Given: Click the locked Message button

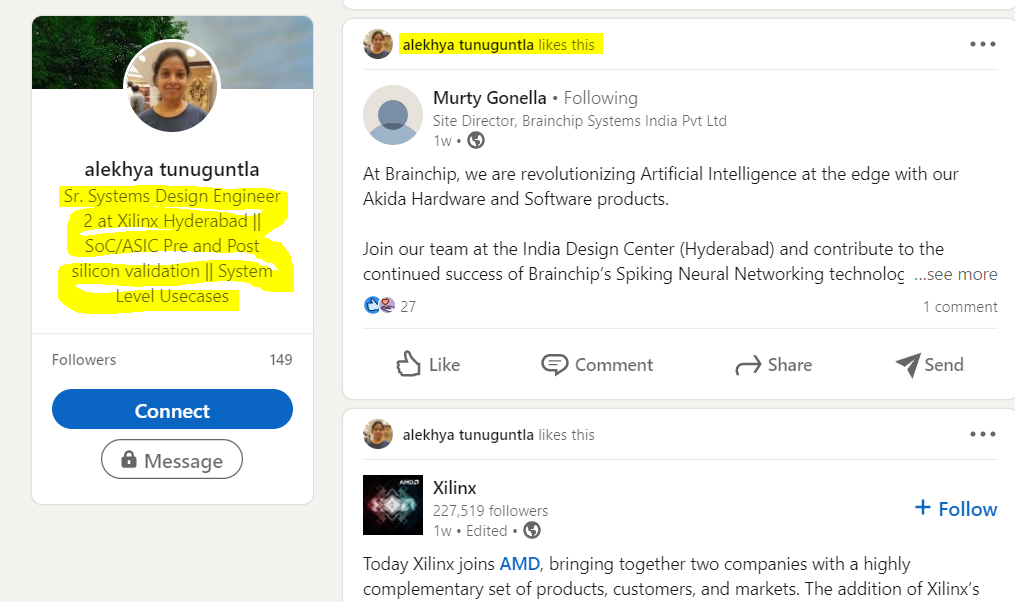Looking at the screenshot, I should tap(172, 460).
